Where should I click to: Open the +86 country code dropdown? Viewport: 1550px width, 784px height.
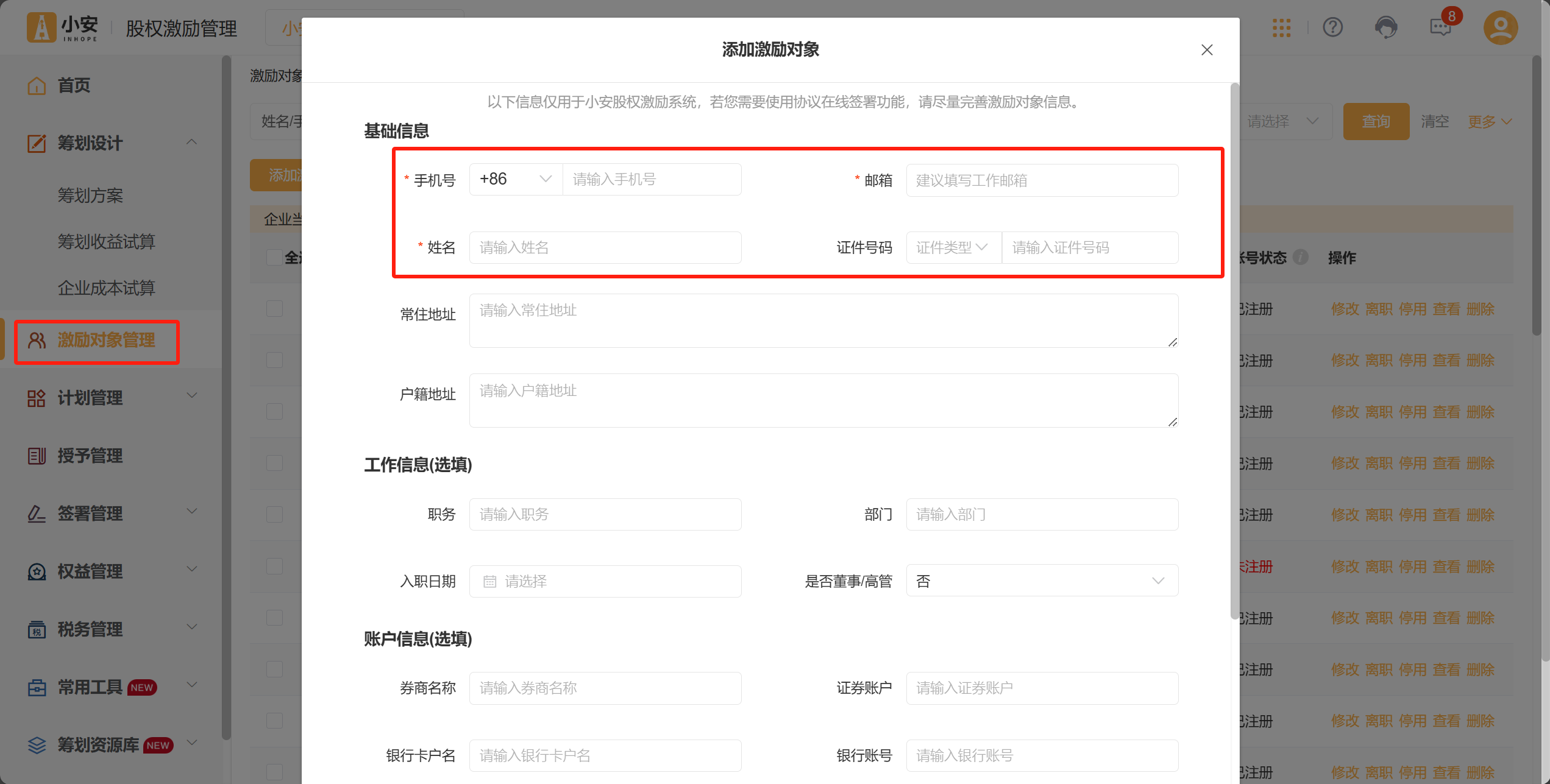point(516,179)
